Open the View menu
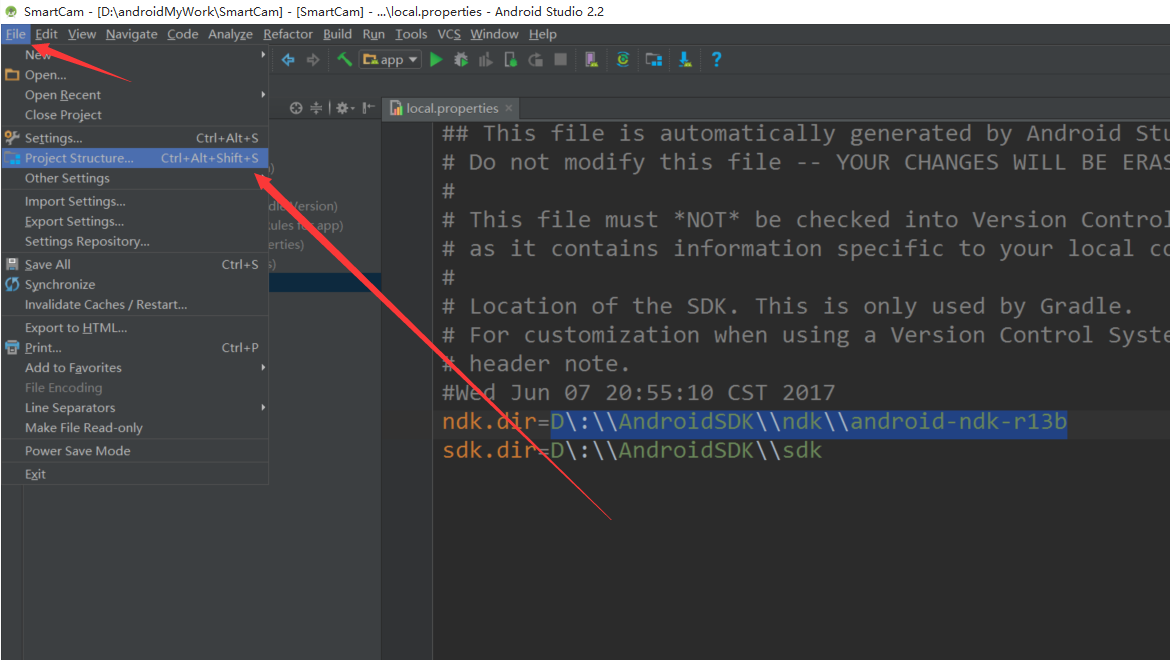Image resolution: width=1170 pixels, height=660 pixels. pyautogui.click(x=82, y=34)
